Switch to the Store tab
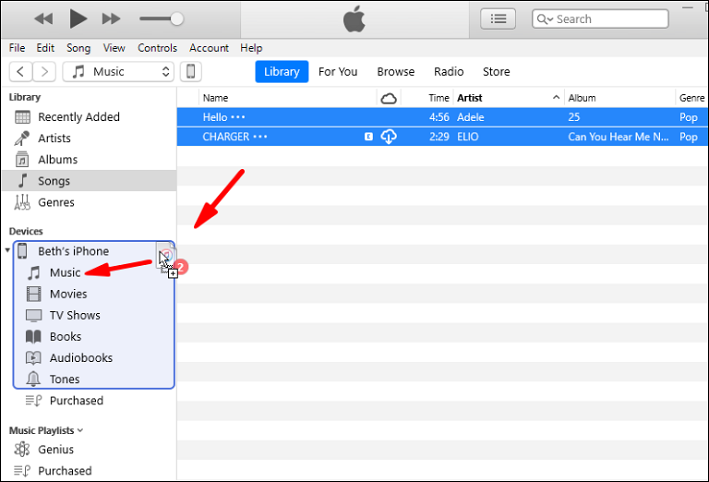The width and height of the screenshot is (709, 482). pos(496,71)
